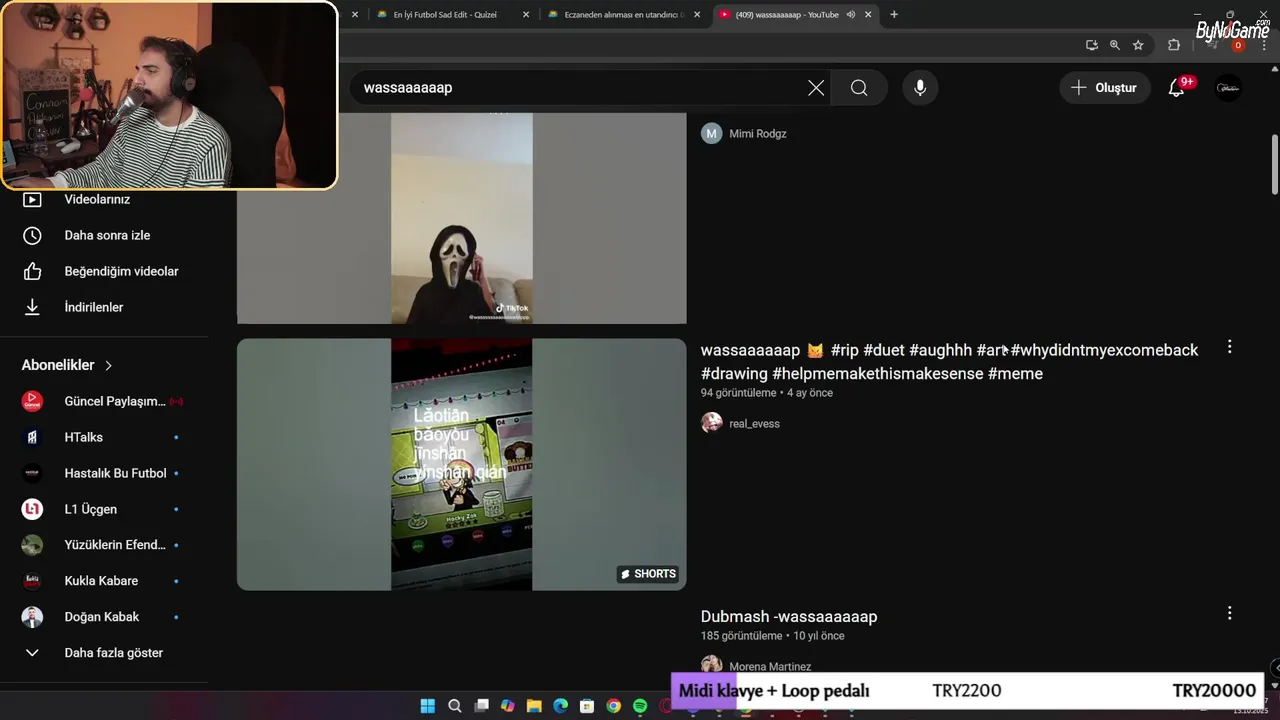1280x720 pixels.
Task: Expand Daha fazla göster subscriptions
Action: click(113, 653)
